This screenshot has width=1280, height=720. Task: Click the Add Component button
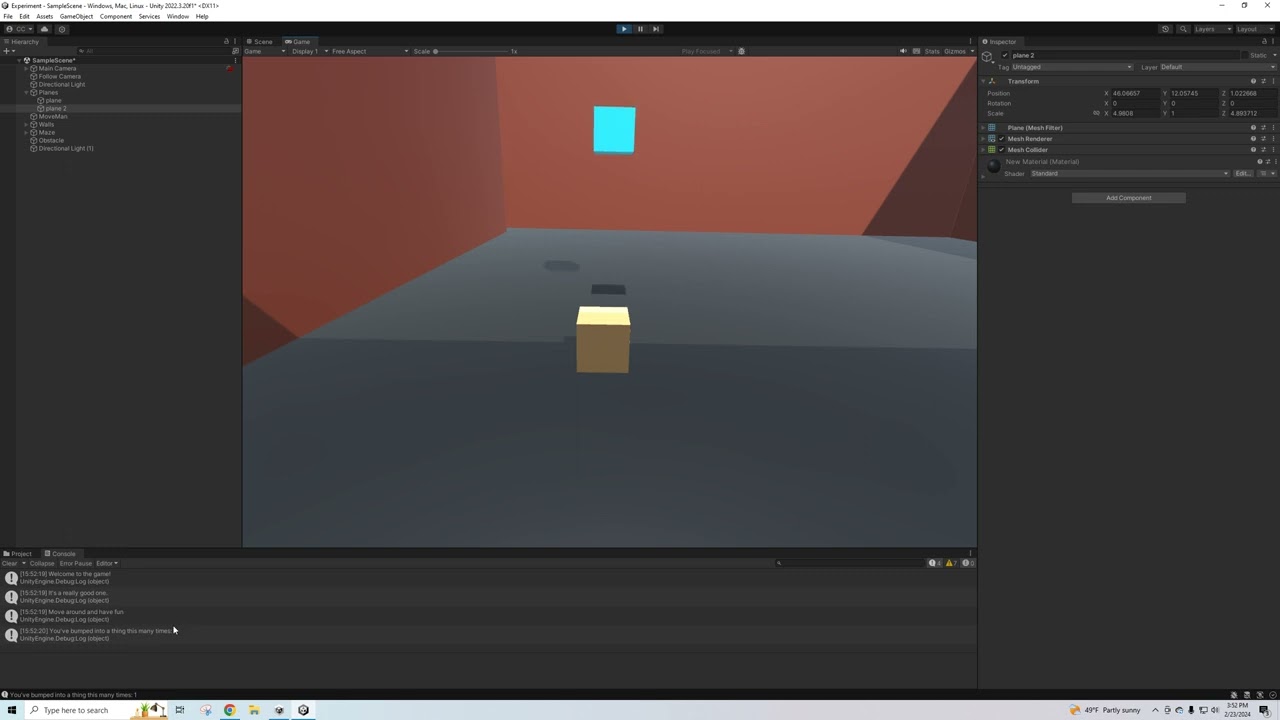pyautogui.click(x=1129, y=198)
